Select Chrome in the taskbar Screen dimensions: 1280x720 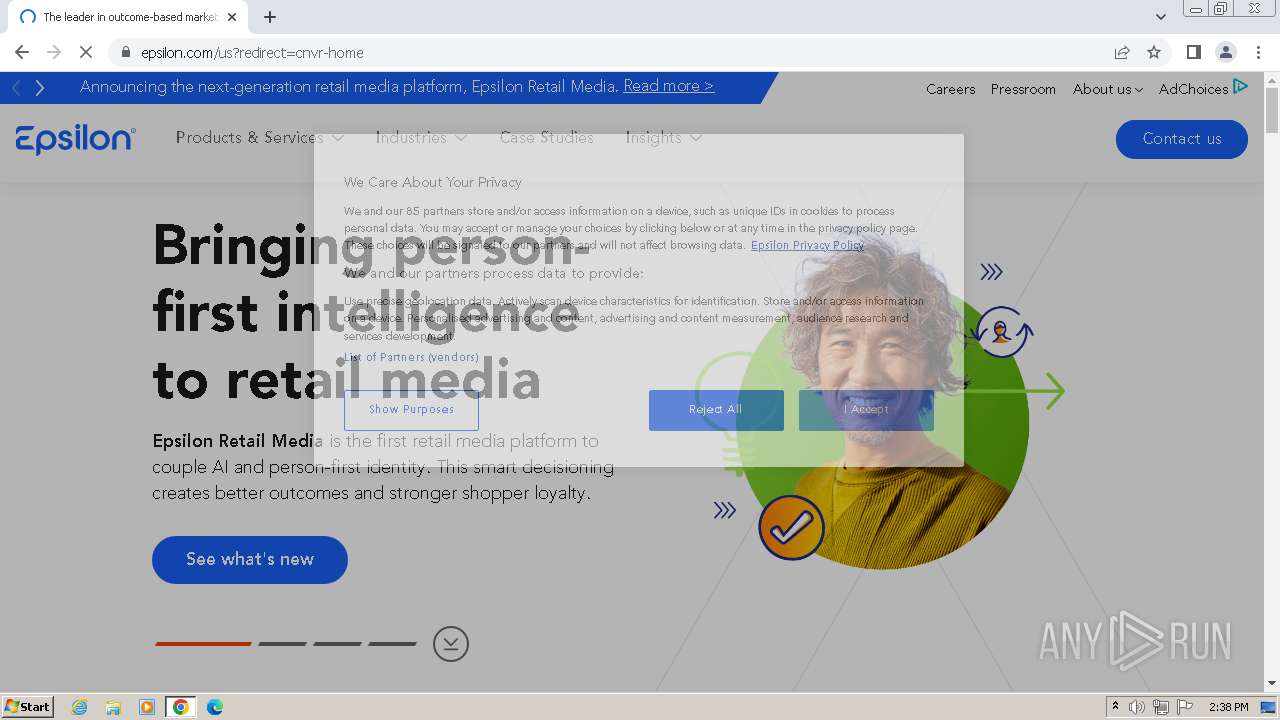pos(181,707)
